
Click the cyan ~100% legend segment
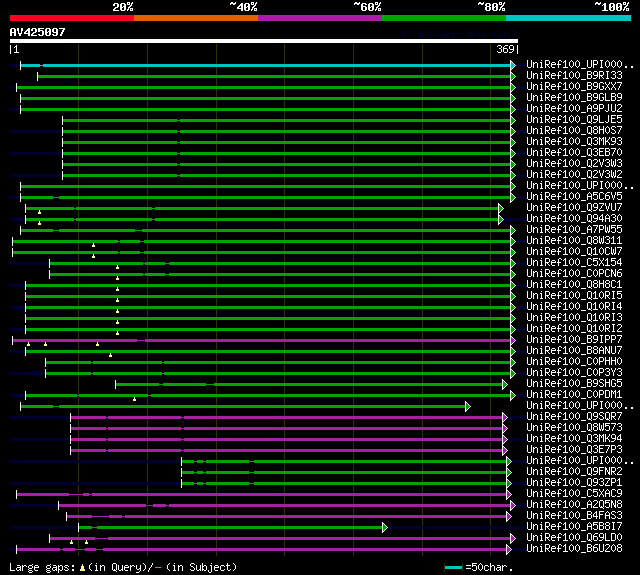pyautogui.click(x=567, y=18)
